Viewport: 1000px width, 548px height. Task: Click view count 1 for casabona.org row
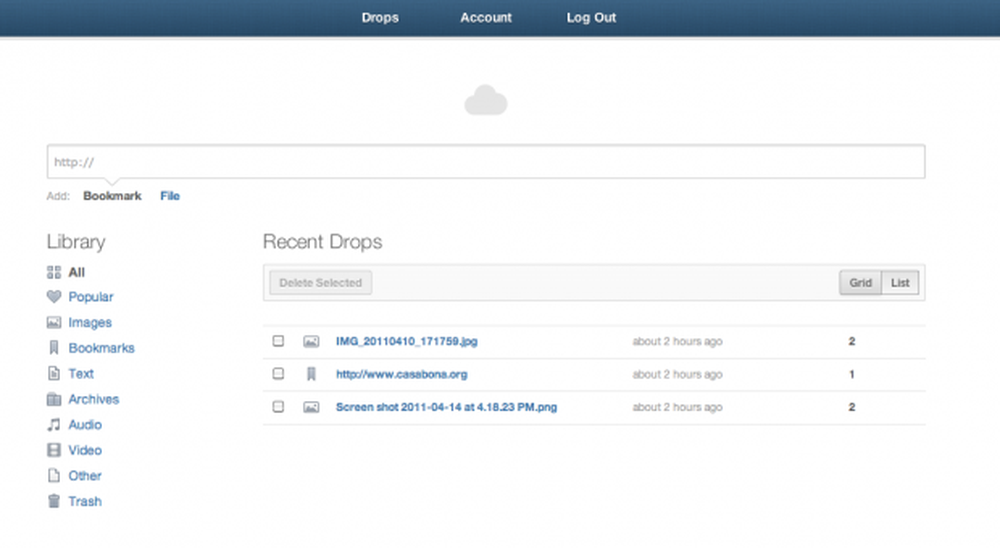click(851, 374)
